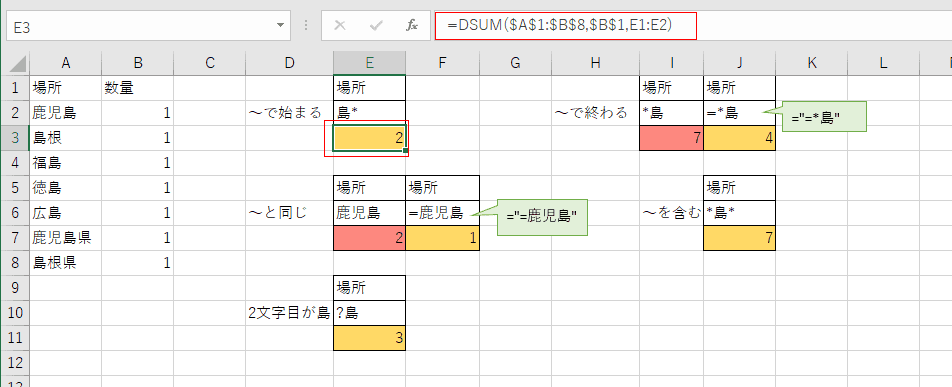Select row 3 header
Image resolution: width=952 pixels, height=387 pixels.
click(x=15, y=137)
